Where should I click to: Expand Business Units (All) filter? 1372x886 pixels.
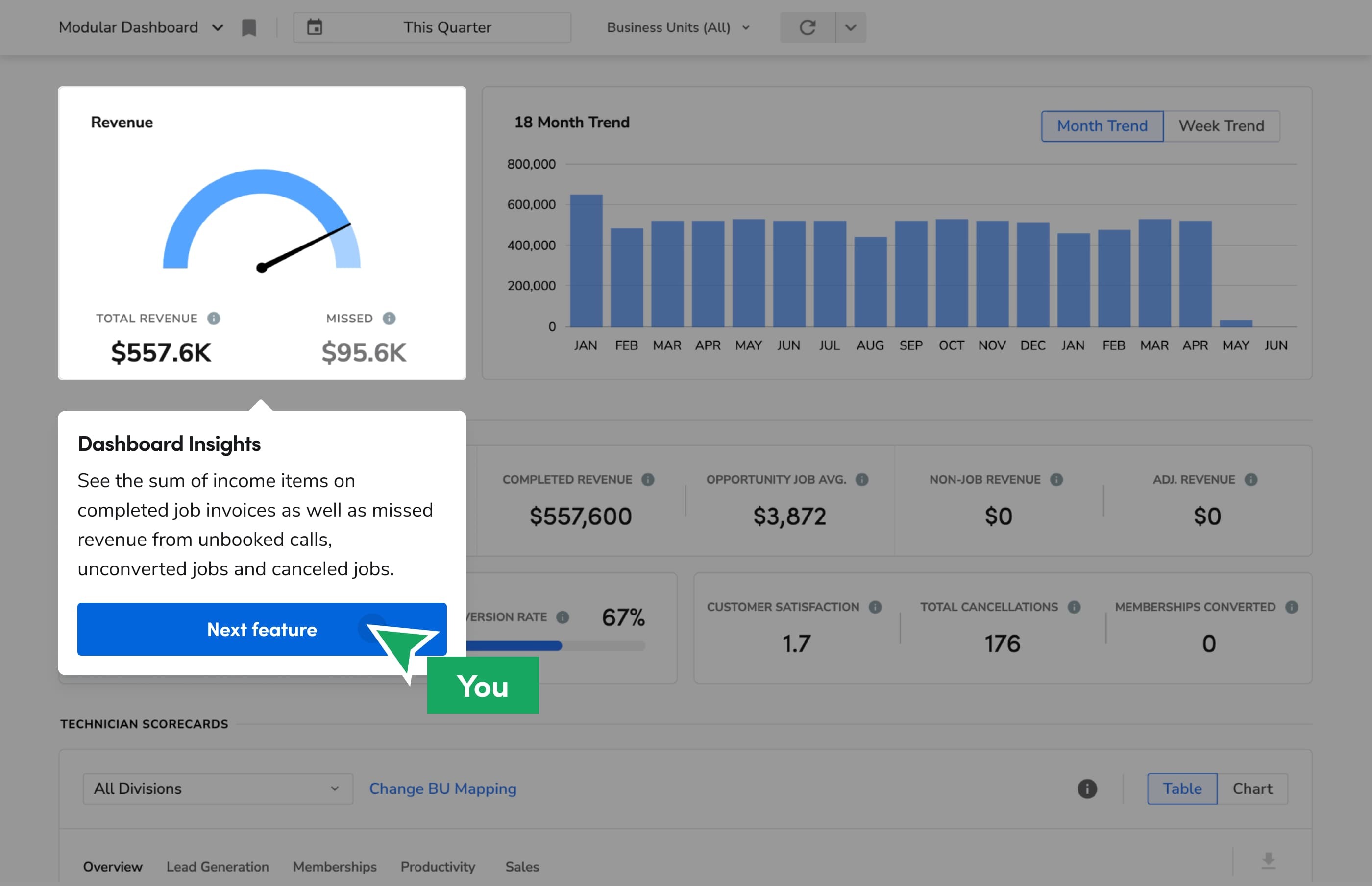678,27
